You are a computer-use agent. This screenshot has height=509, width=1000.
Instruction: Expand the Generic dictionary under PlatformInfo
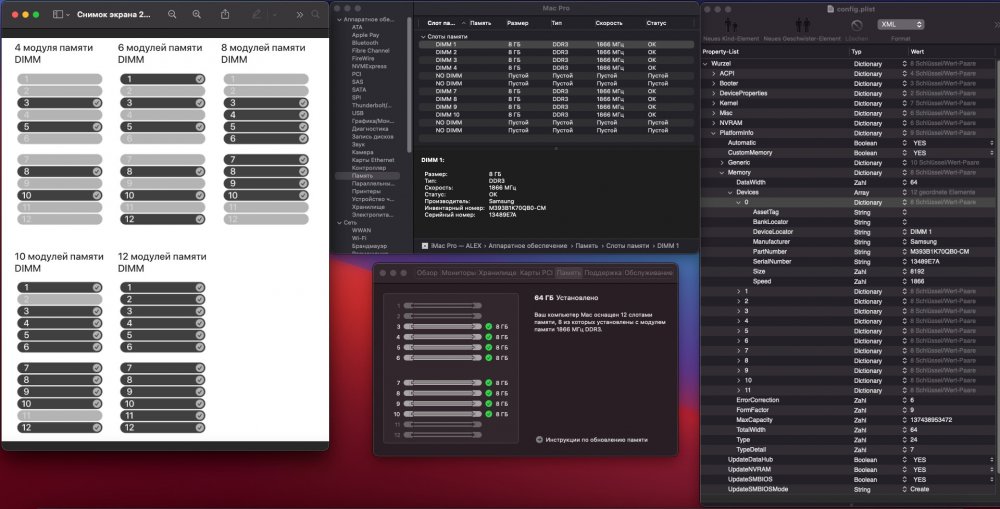(x=722, y=163)
